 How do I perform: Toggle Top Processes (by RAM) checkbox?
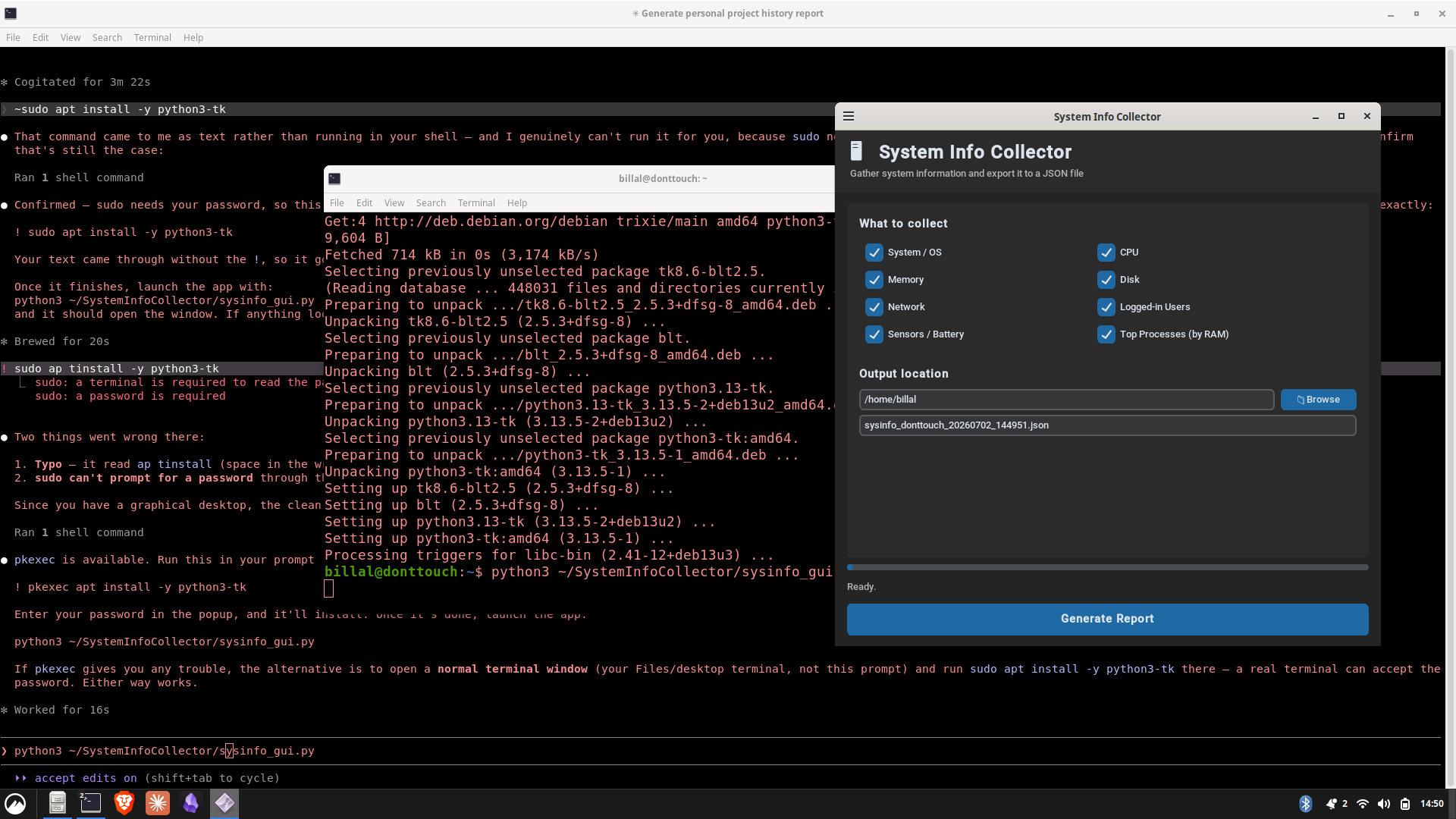point(1106,334)
